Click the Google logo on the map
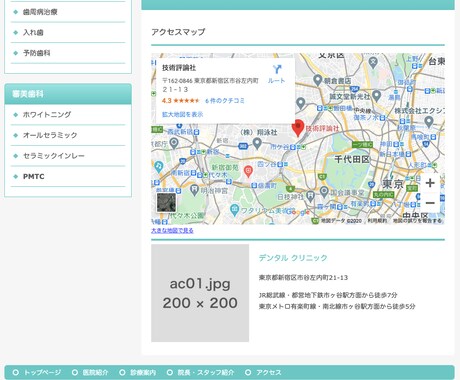 [x=298, y=212]
